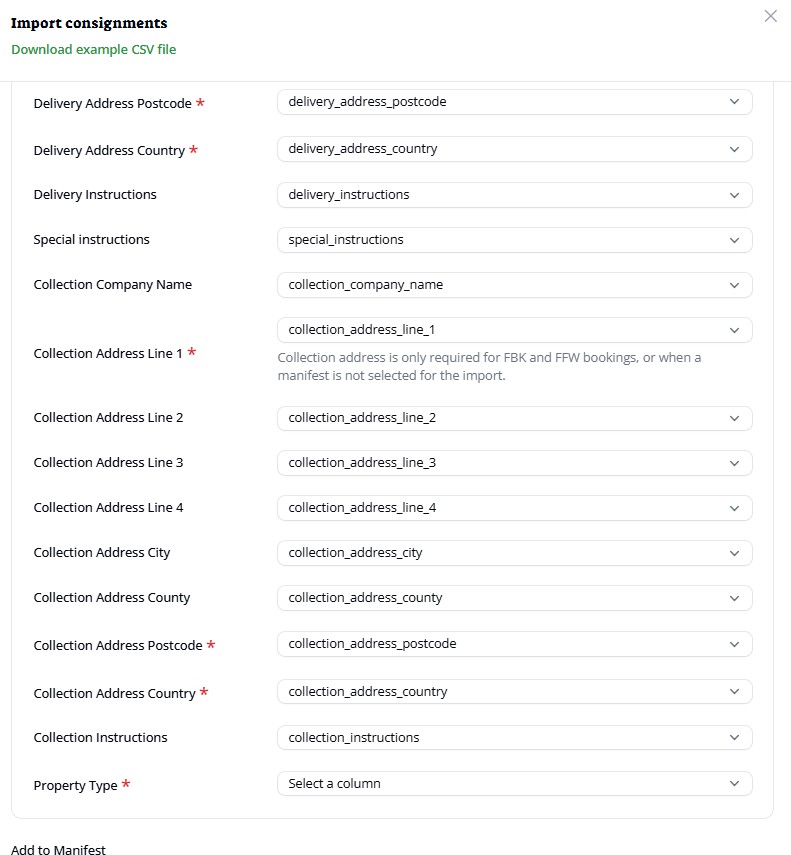
Task: Select the Collection Address City mapping dropdown
Action: point(514,553)
